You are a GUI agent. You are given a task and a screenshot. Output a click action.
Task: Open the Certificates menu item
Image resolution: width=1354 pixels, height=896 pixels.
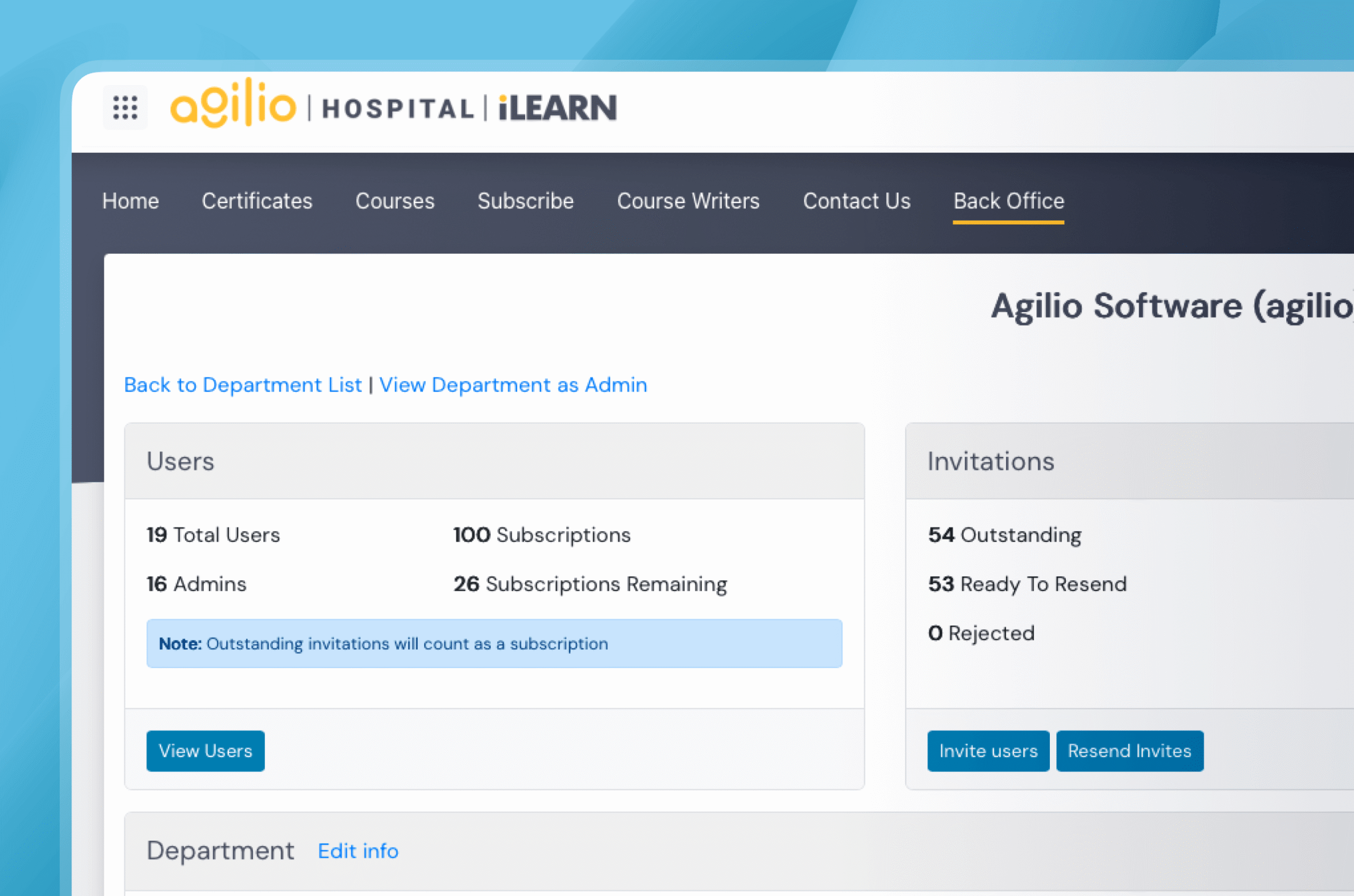(257, 201)
